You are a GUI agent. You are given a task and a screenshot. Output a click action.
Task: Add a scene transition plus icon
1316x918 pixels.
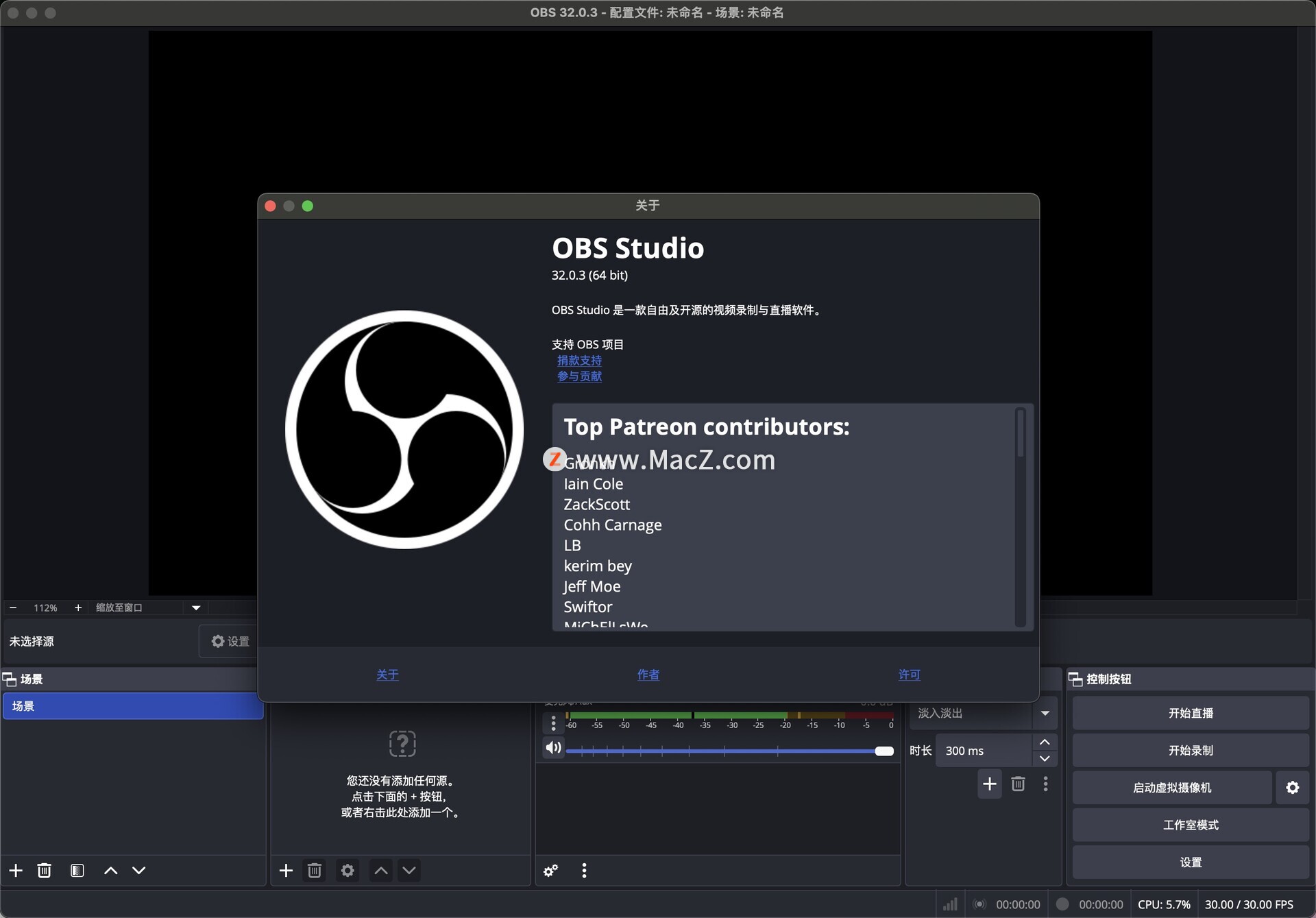[989, 784]
